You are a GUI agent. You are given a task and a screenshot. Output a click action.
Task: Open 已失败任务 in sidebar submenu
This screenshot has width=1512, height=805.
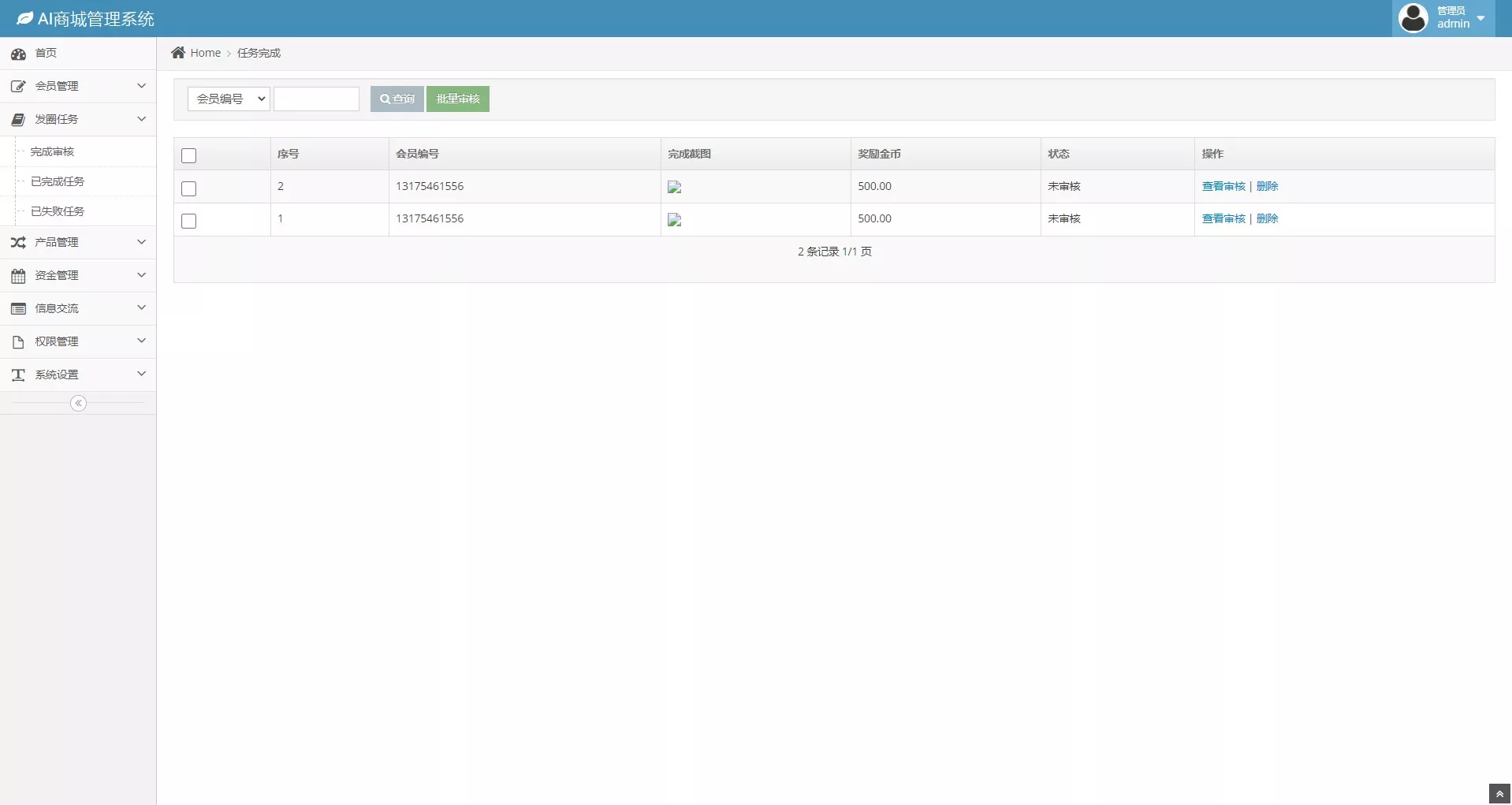[58, 211]
